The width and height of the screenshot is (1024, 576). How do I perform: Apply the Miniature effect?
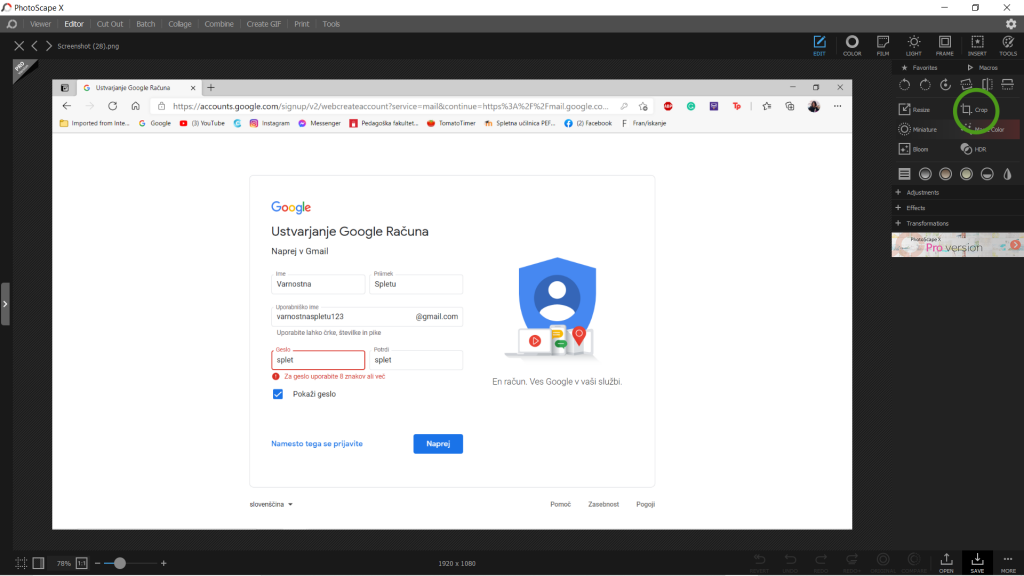(x=918, y=129)
